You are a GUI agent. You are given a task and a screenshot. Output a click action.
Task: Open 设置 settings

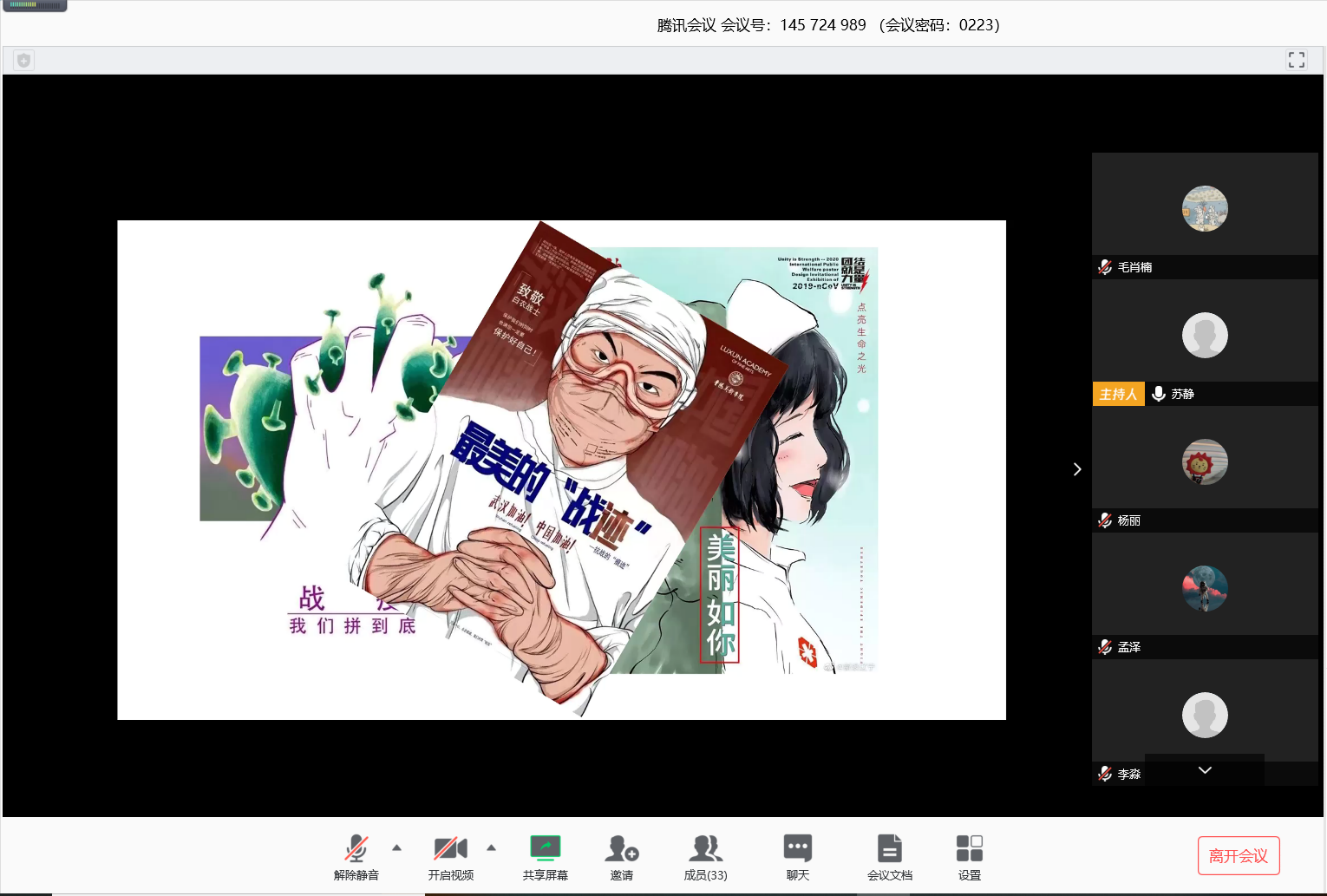tap(970, 857)
